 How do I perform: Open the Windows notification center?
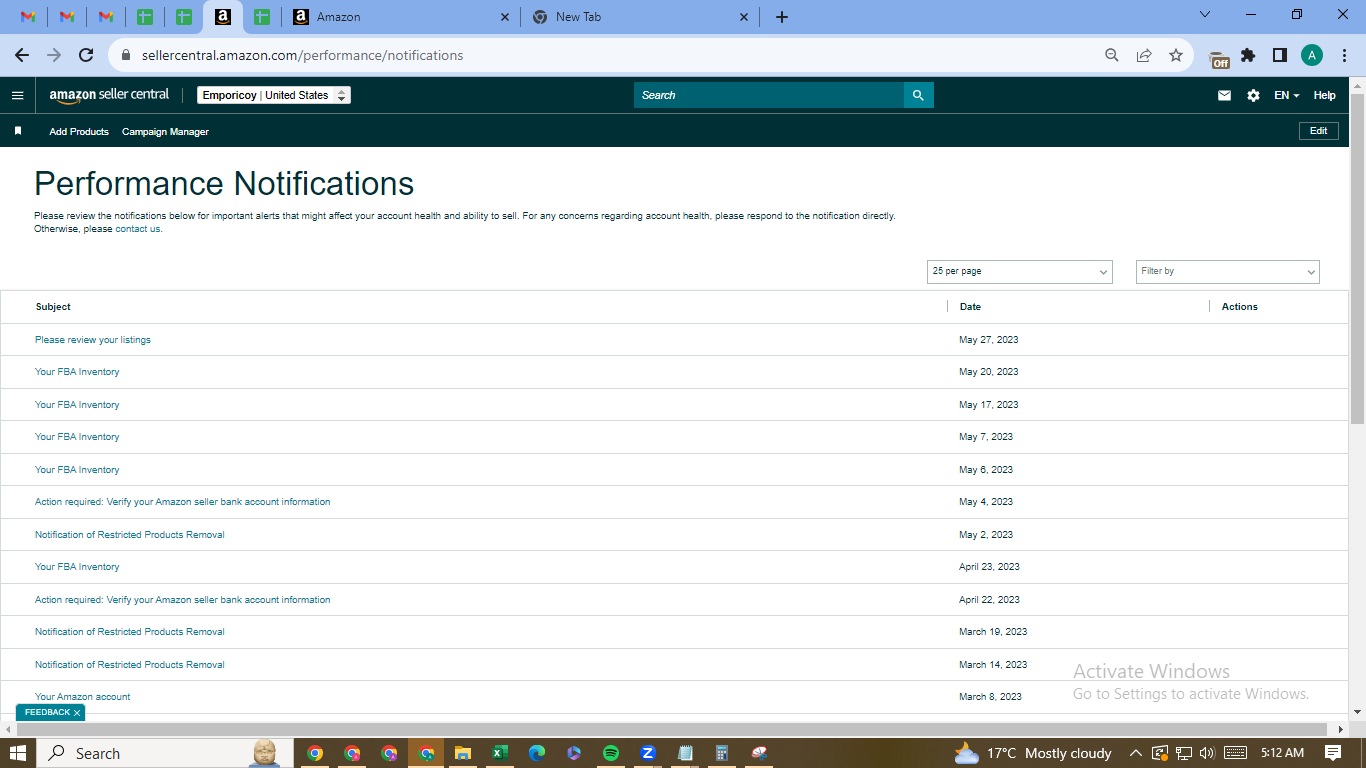(1333, 753)
